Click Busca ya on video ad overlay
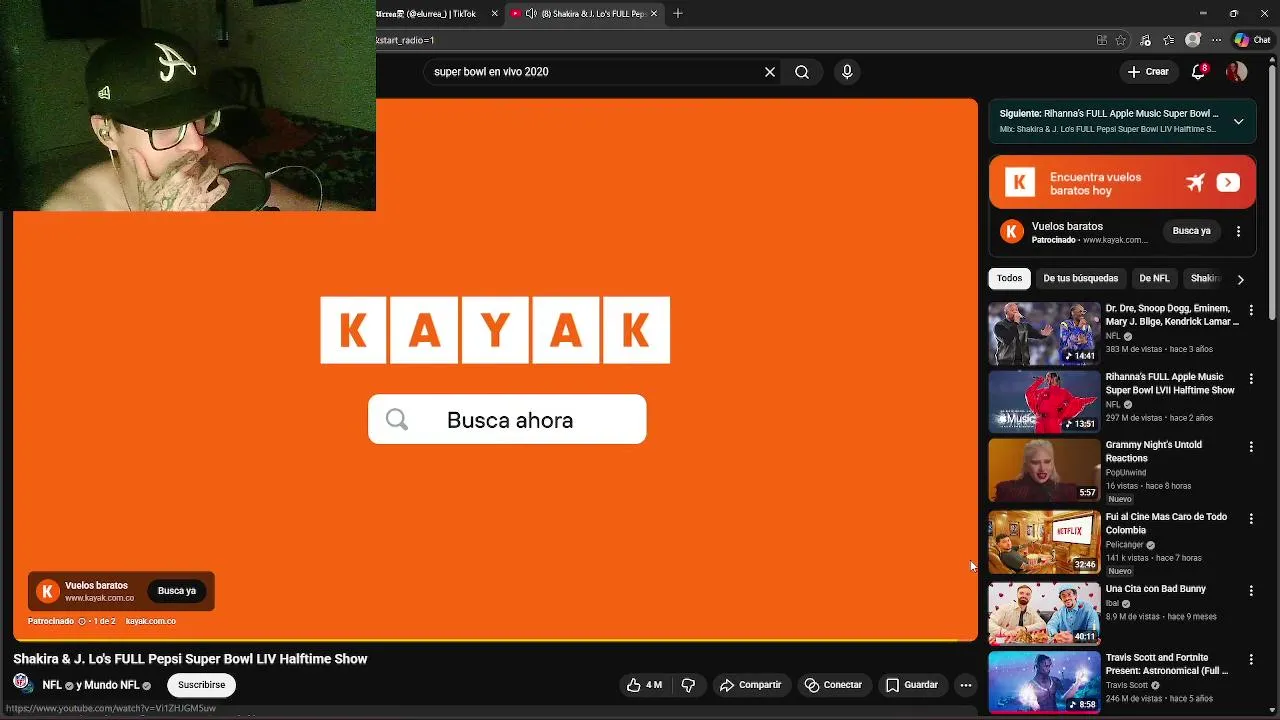This screenshot has height=720, width=1280. [177, 591]
